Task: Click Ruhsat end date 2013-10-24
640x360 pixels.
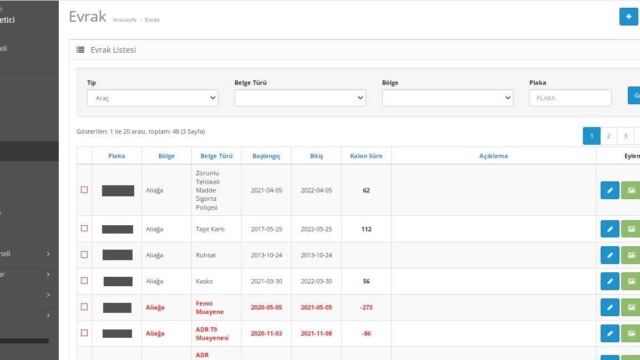Action: pyautogui.click(x=316, y=255)
